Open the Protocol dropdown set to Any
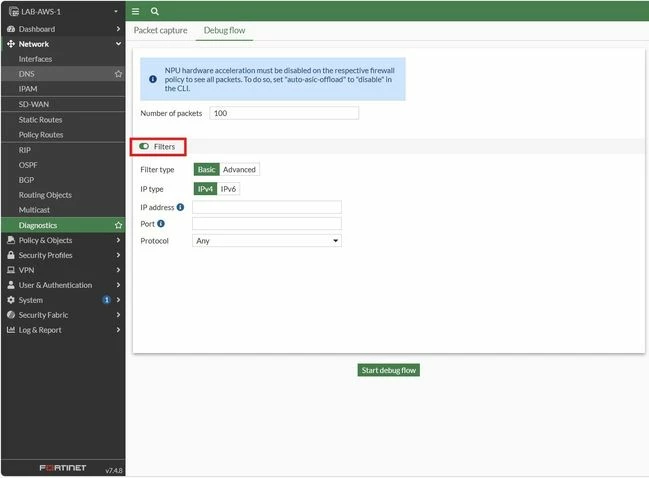Screen dimensions: 649x478 (x=267, y=240)
